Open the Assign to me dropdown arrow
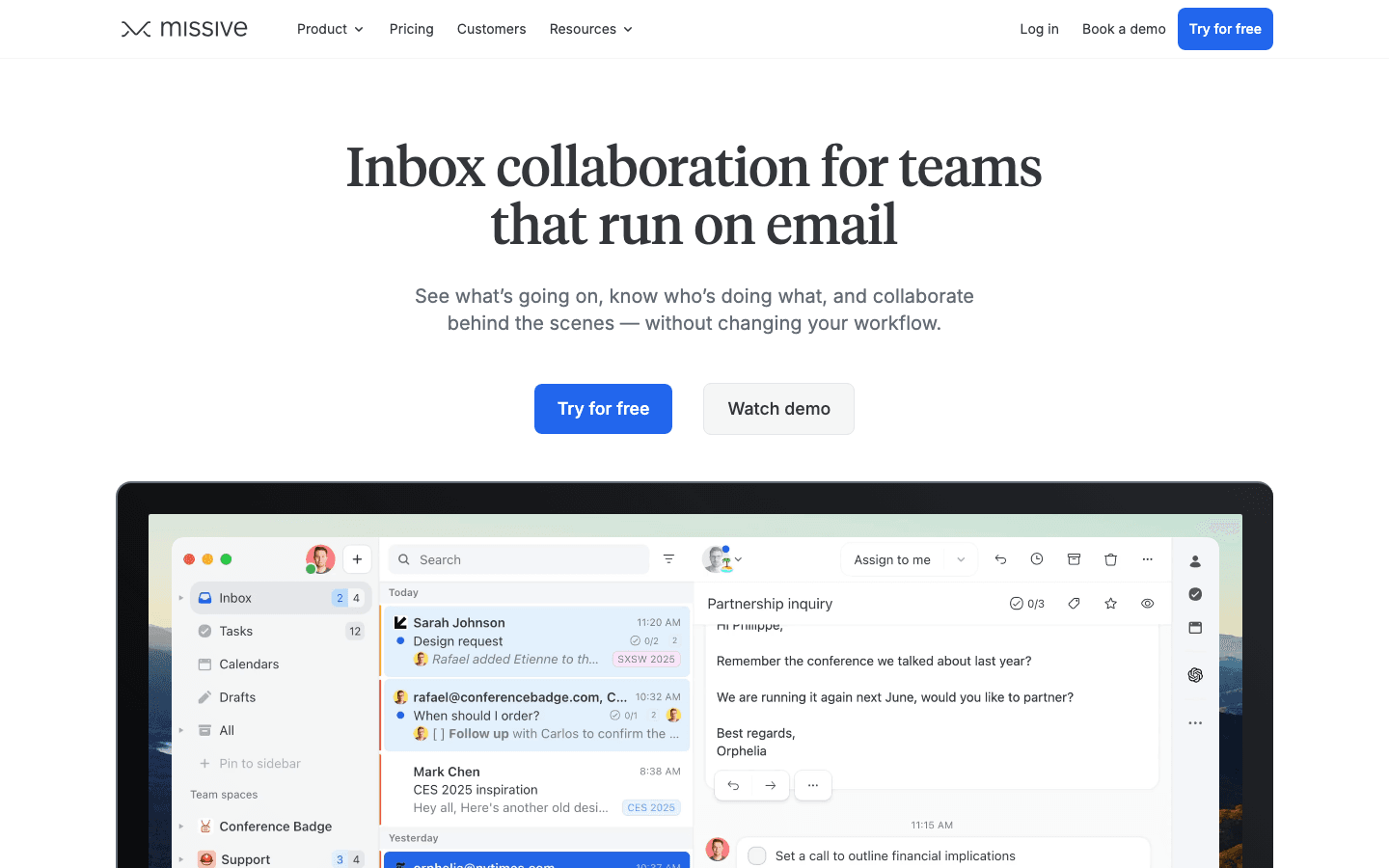 (x=961, y=559)
